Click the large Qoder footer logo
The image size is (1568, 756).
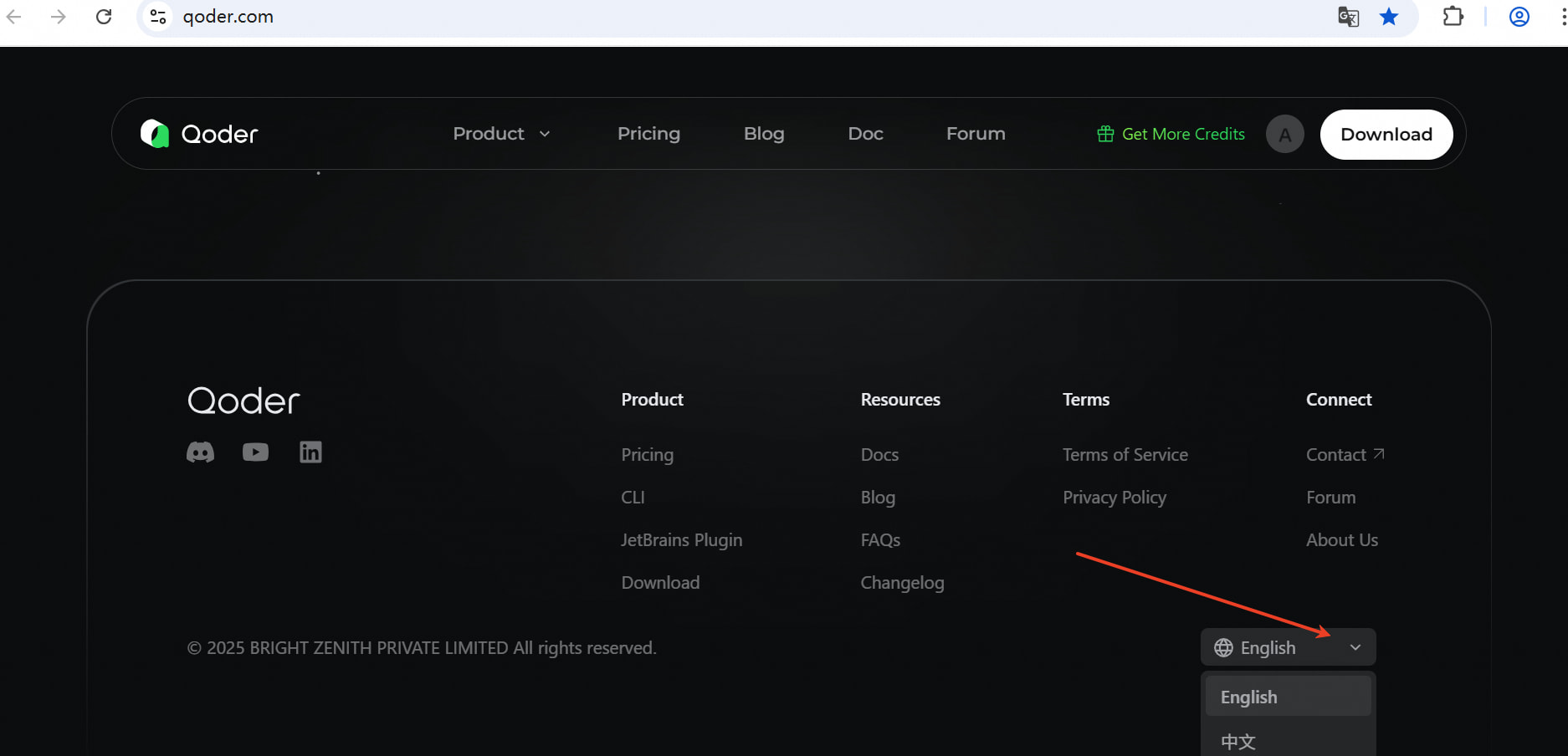[x=243, y=401]
